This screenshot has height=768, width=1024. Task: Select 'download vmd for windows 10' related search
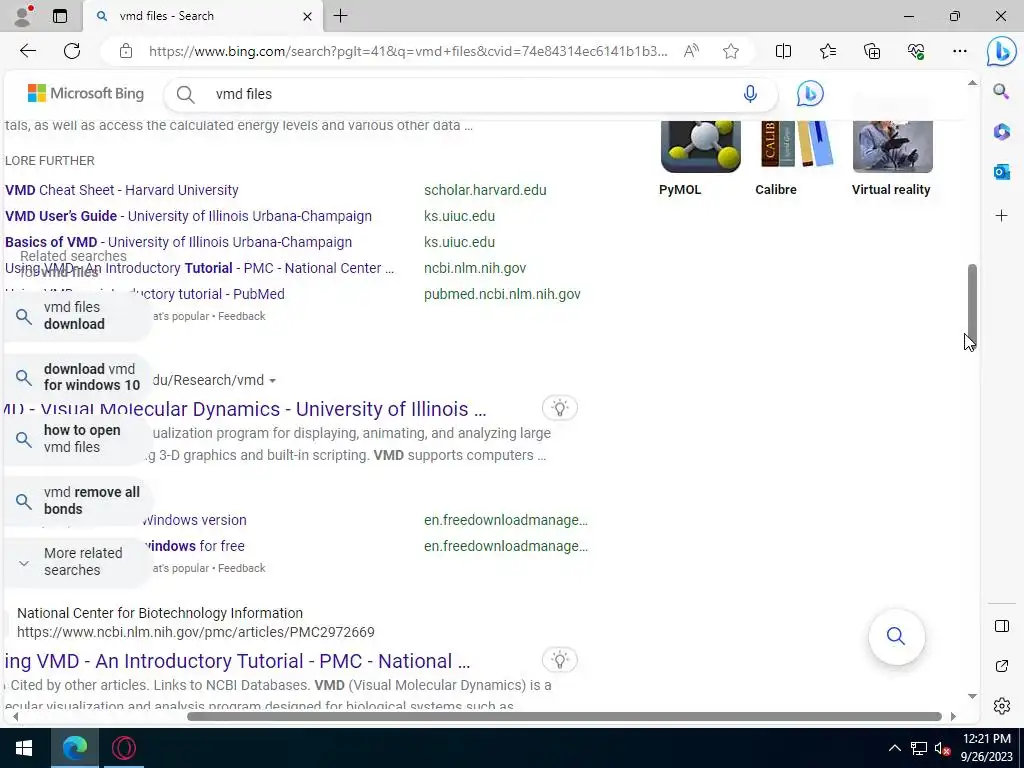77,377
